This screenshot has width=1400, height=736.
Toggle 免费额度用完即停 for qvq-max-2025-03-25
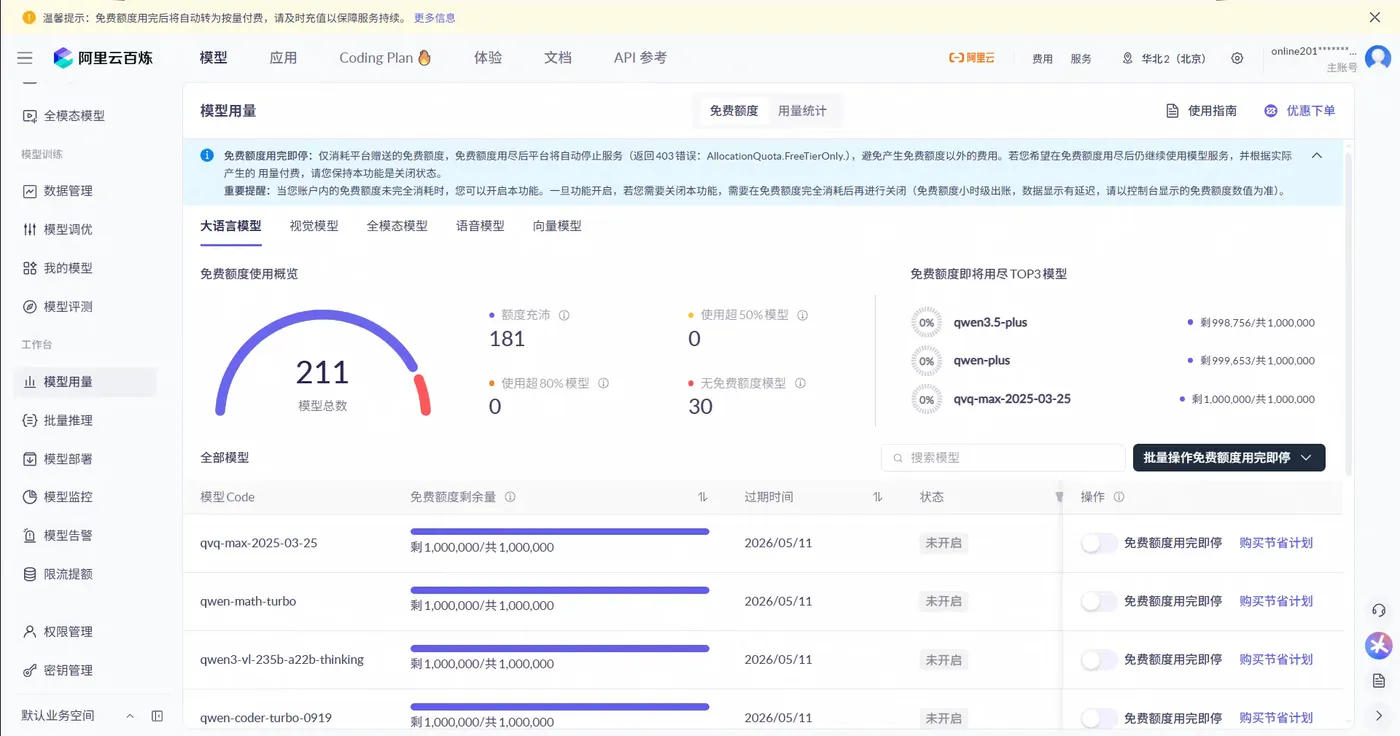coord(1099,543)
